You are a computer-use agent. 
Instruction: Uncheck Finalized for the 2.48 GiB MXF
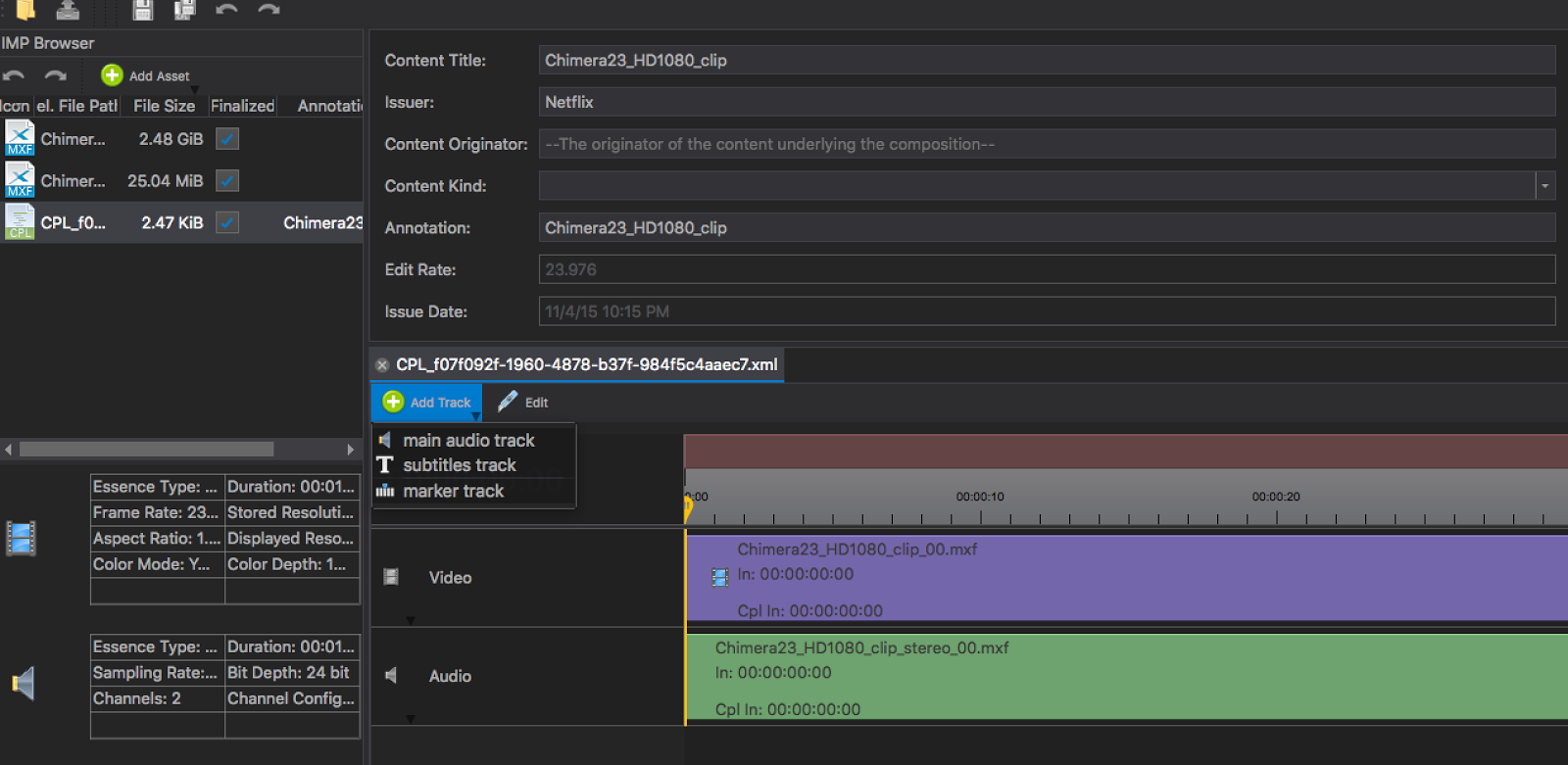(x=227, y=139)
